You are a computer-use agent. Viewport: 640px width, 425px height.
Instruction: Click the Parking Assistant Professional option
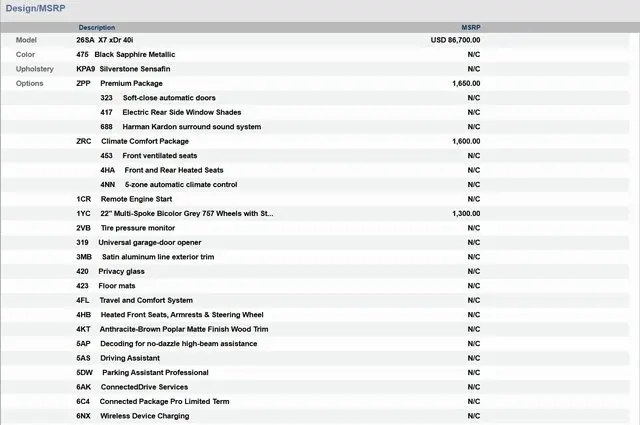click(154, 372)
